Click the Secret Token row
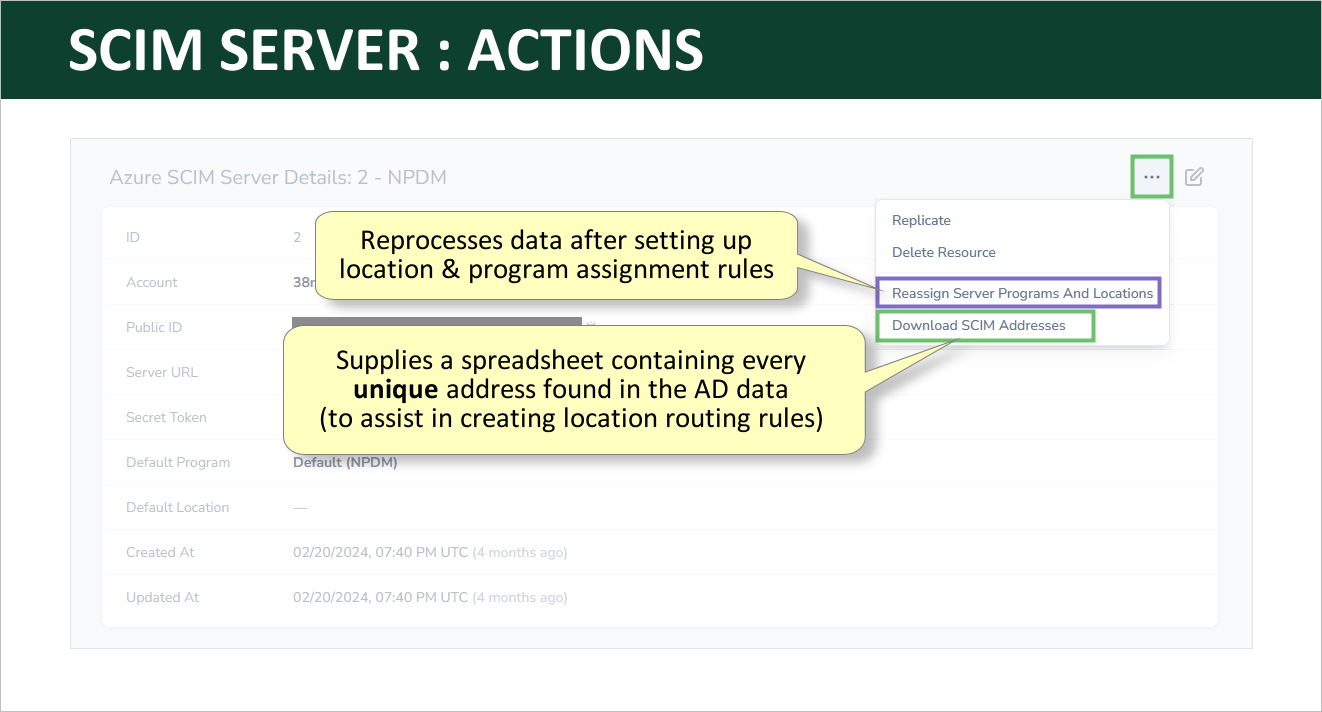 [166, 417]
